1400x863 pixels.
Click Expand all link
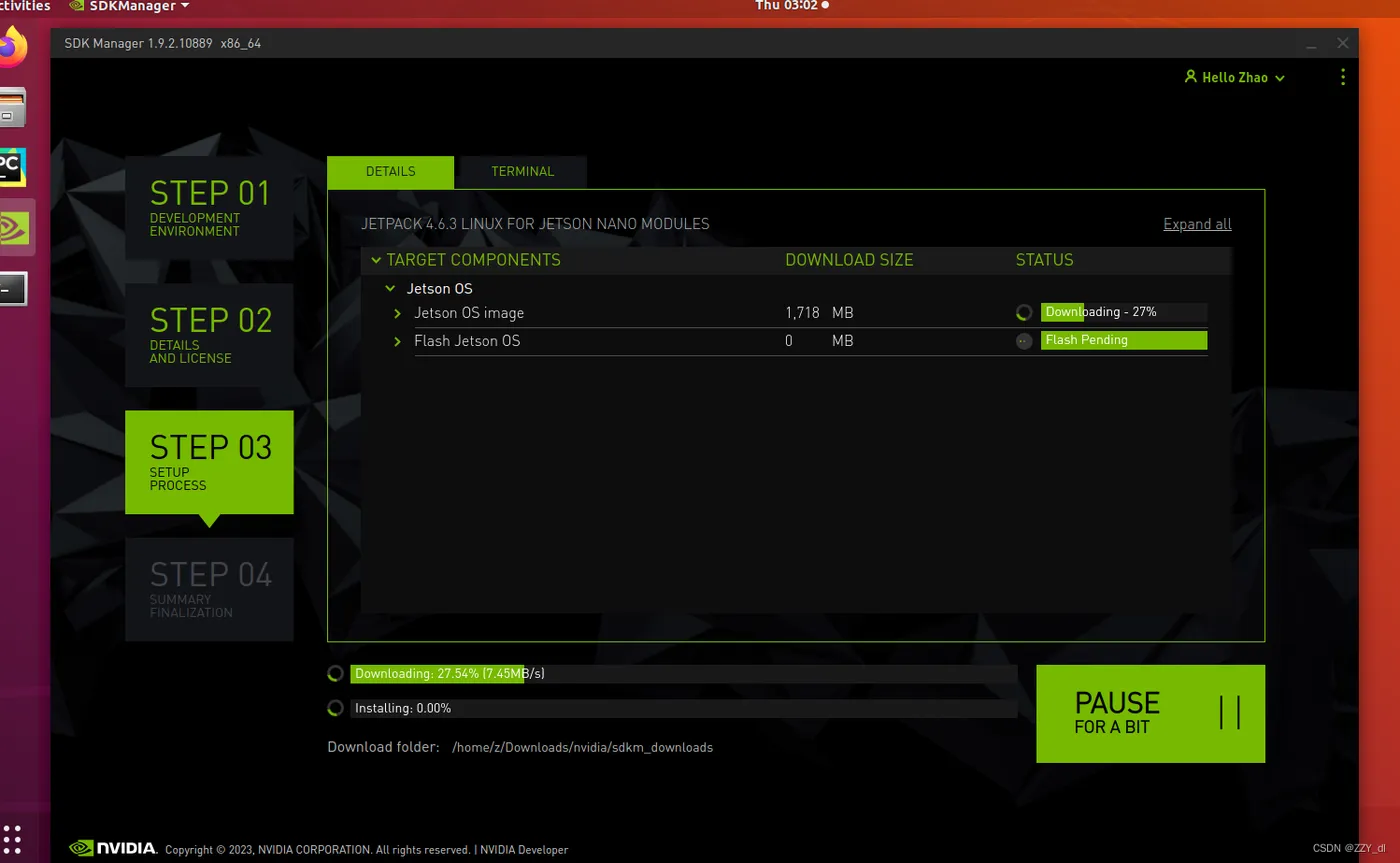(1197, 224)
